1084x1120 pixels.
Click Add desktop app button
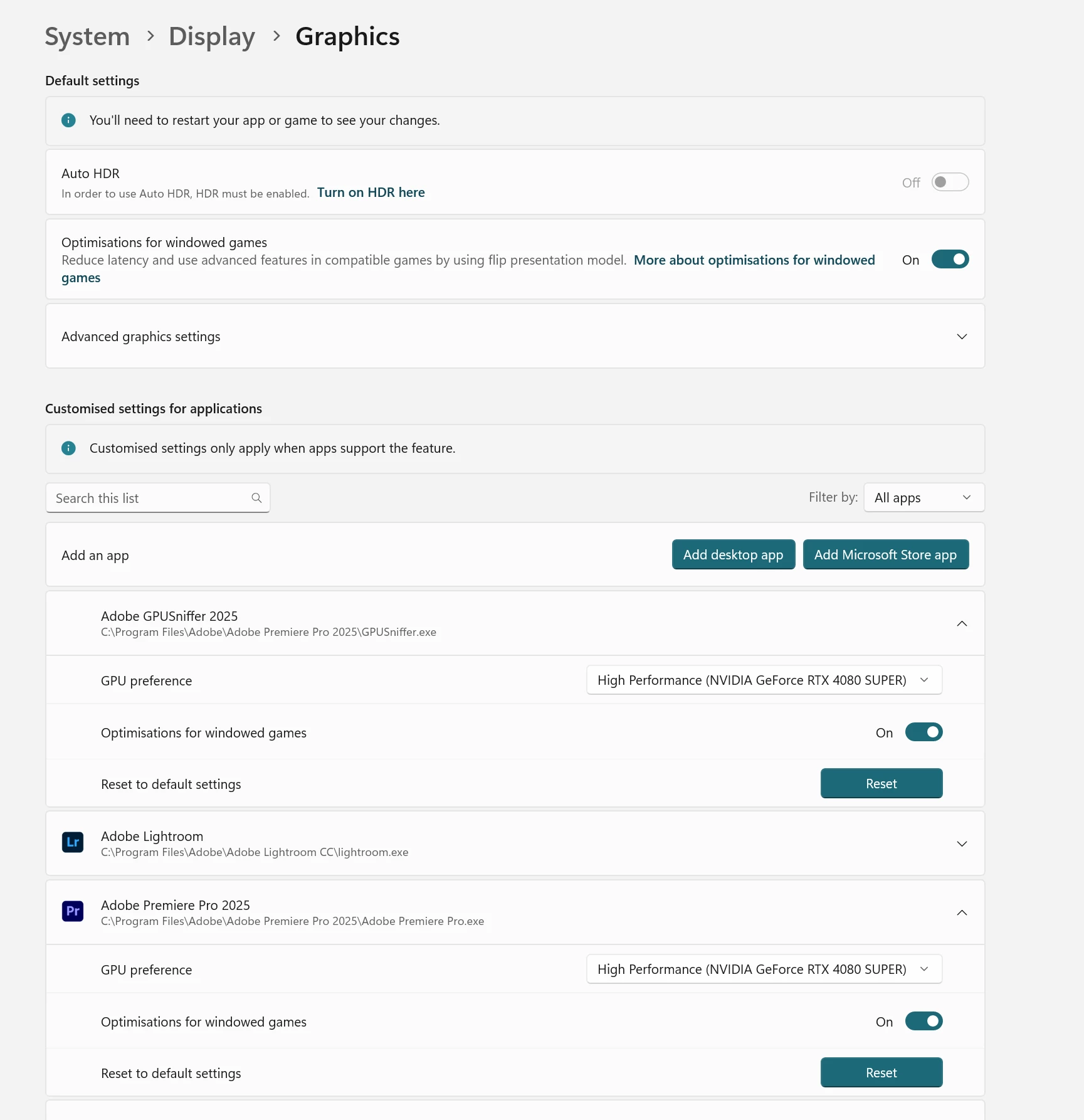click(733, 555)
